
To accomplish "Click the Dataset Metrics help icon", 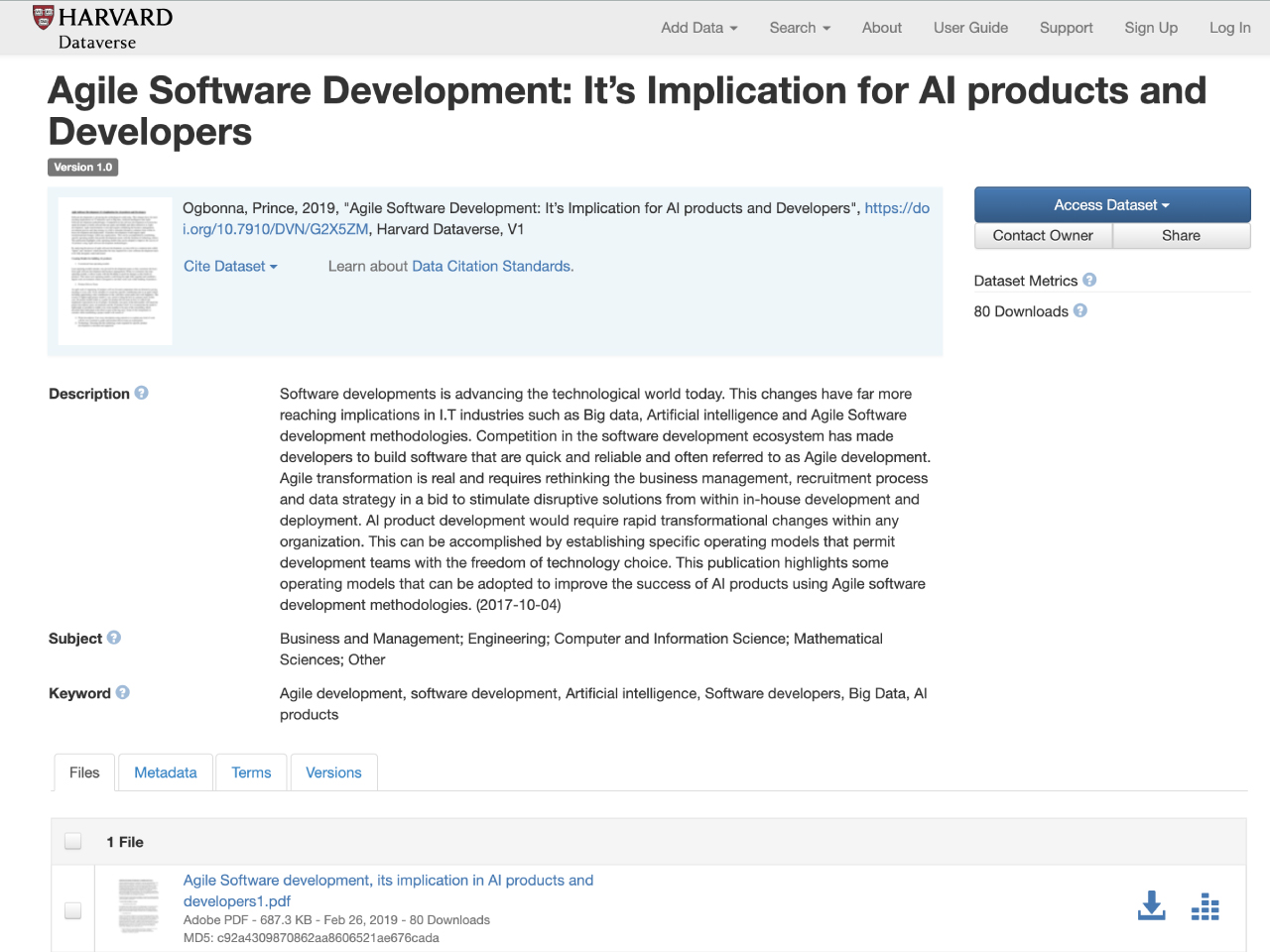I will click(x=1089, y=280).
